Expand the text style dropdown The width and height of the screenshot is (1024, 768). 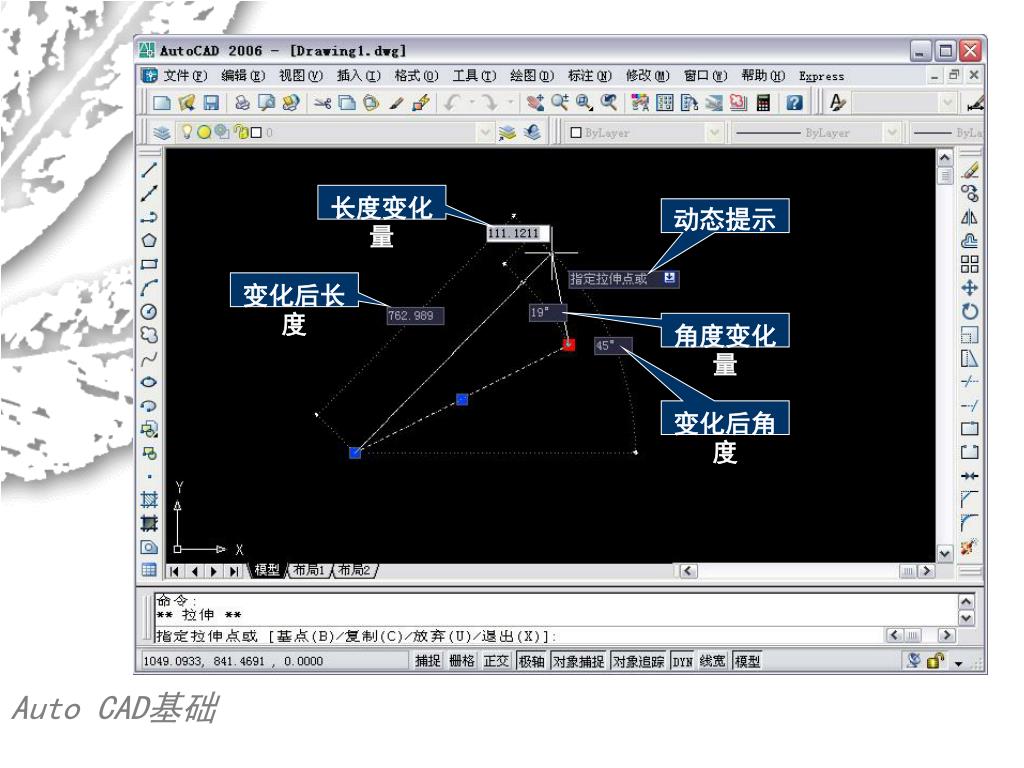(947, 103)
